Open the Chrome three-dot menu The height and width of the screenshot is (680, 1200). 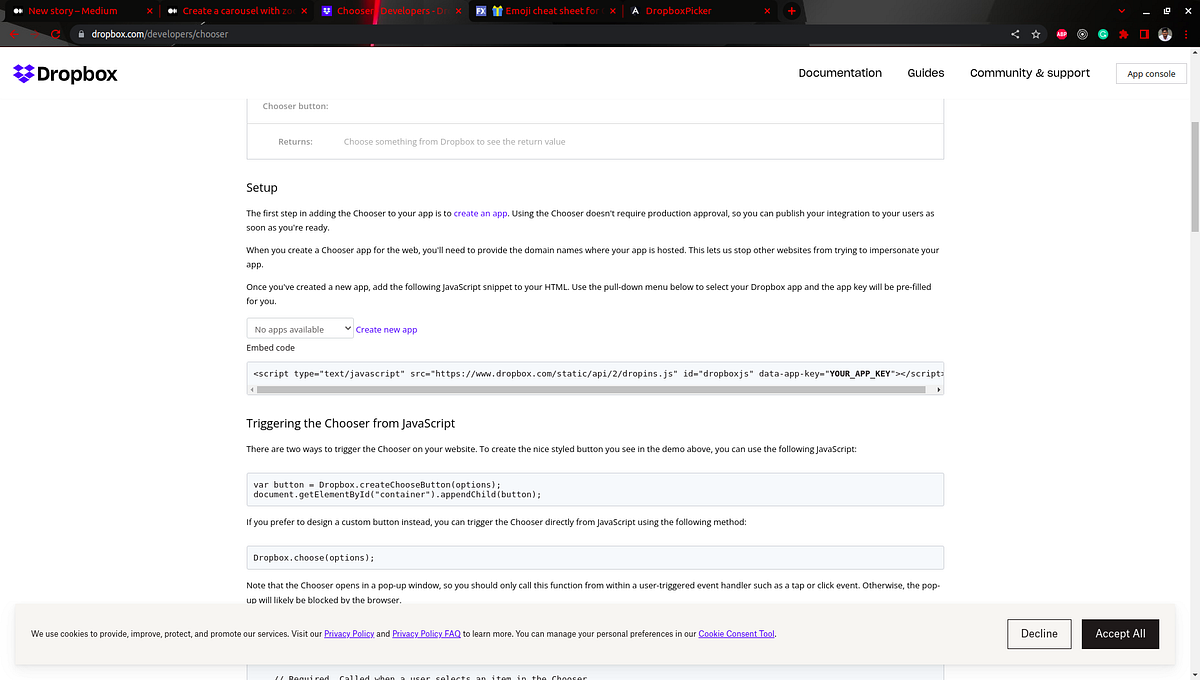point(1187,34)
